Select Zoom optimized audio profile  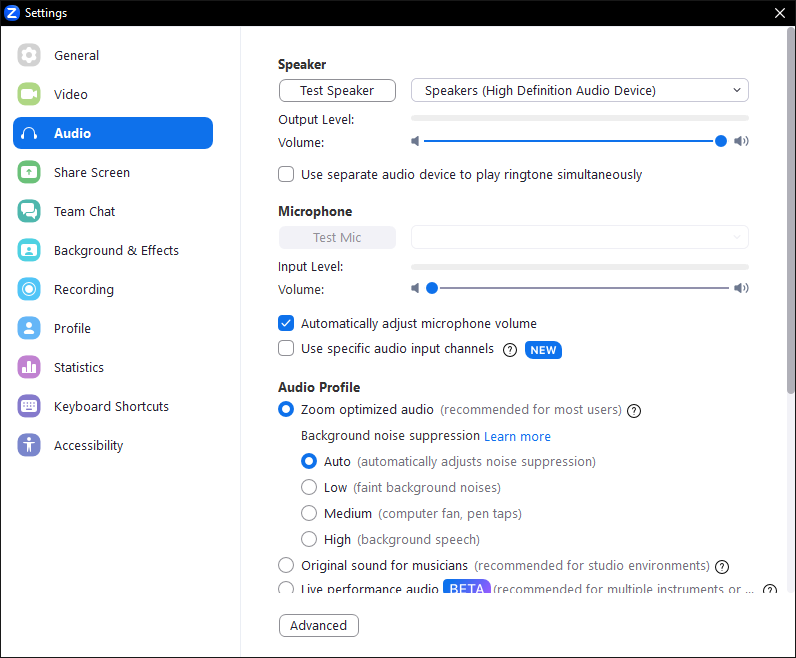pyautogui.click(x=286, y=409)
